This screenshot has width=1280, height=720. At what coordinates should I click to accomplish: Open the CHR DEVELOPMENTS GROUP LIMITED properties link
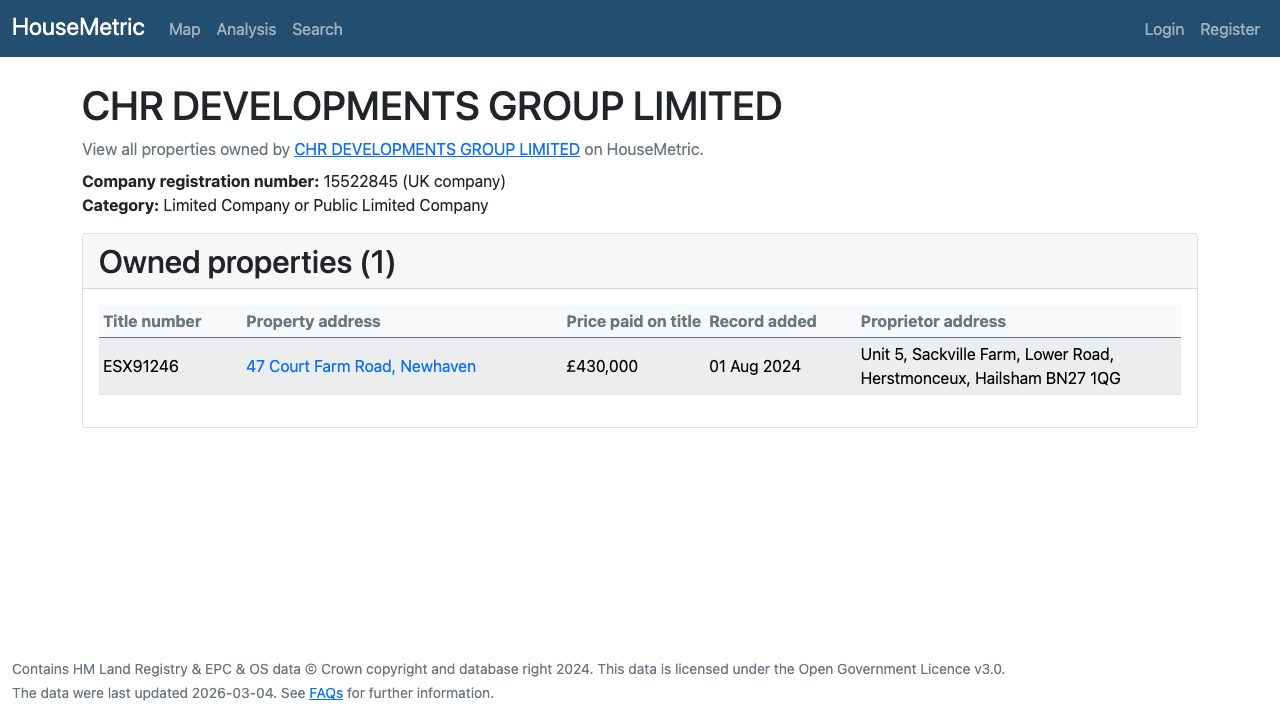(x=437, y=149)
